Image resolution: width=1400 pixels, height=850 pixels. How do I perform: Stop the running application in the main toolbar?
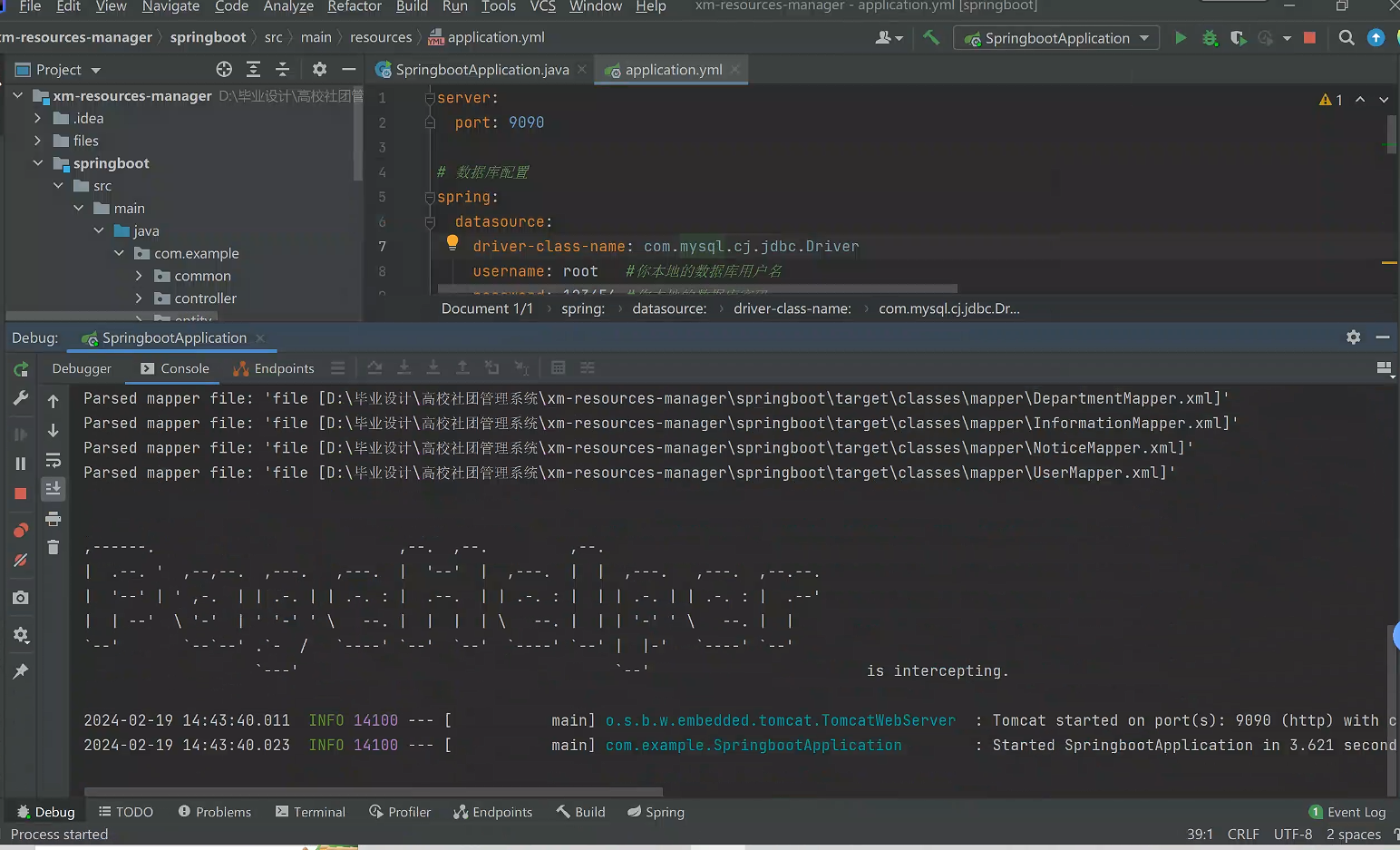[x=1309, y=38]
